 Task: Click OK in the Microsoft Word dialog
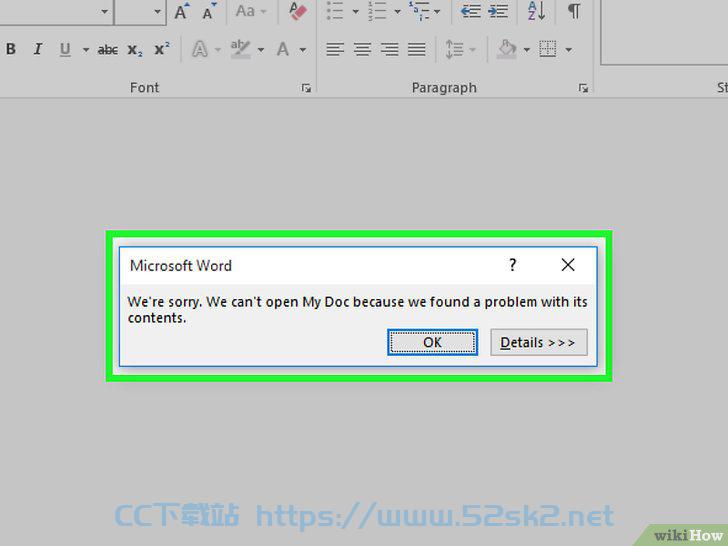[432, 343]
